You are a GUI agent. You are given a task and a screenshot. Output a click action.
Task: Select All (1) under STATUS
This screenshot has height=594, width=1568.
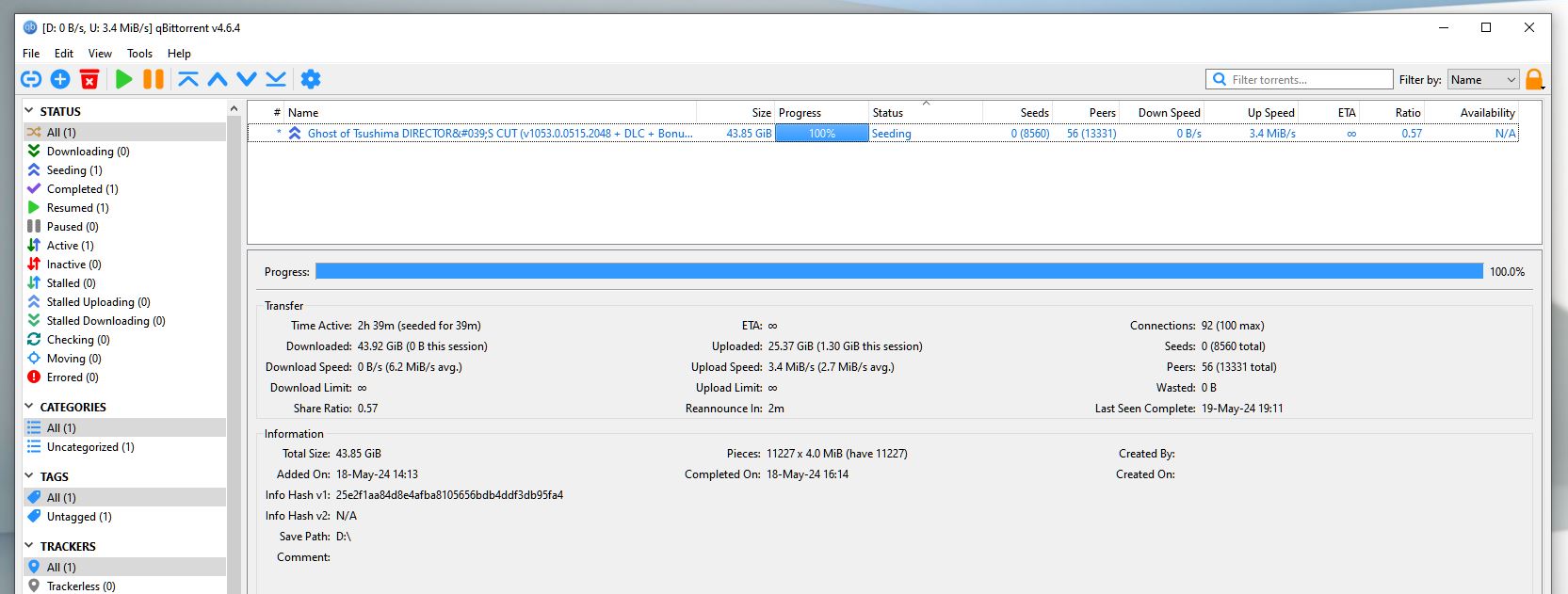(125, 133)
